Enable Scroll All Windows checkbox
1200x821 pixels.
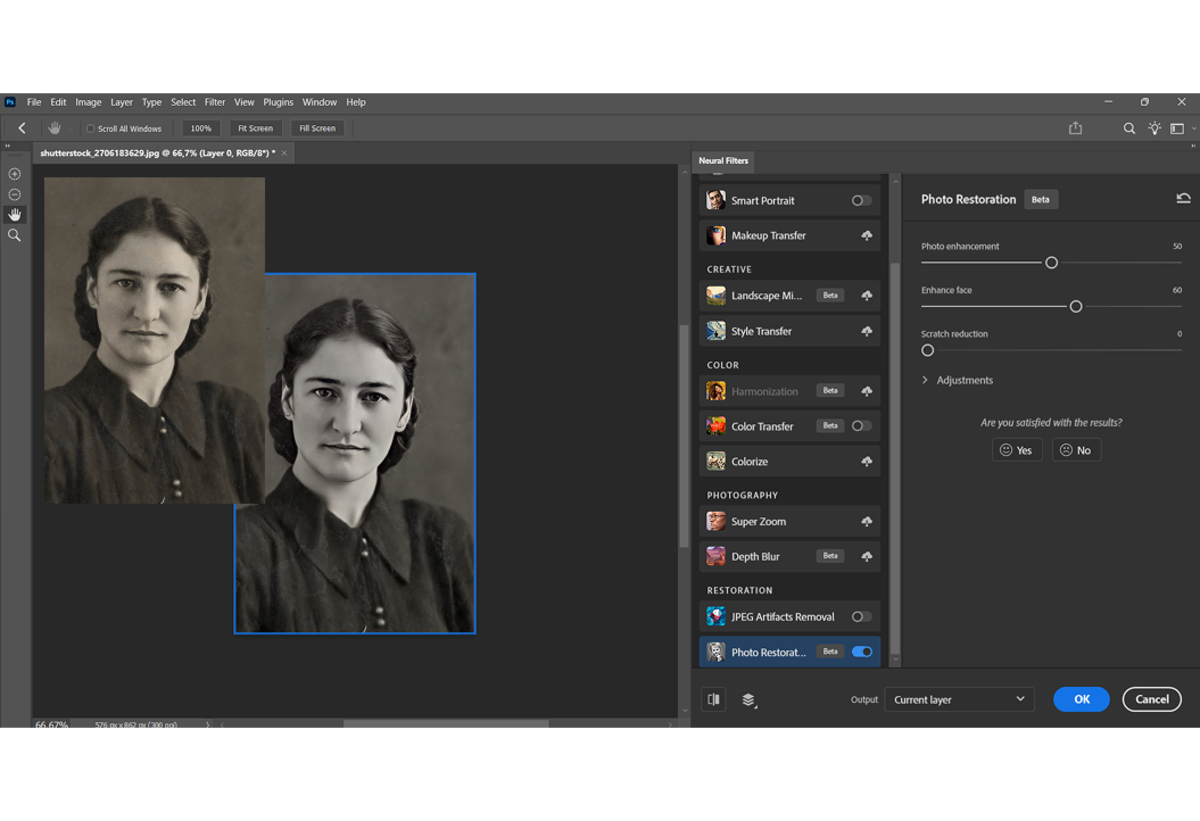[90, 129]
